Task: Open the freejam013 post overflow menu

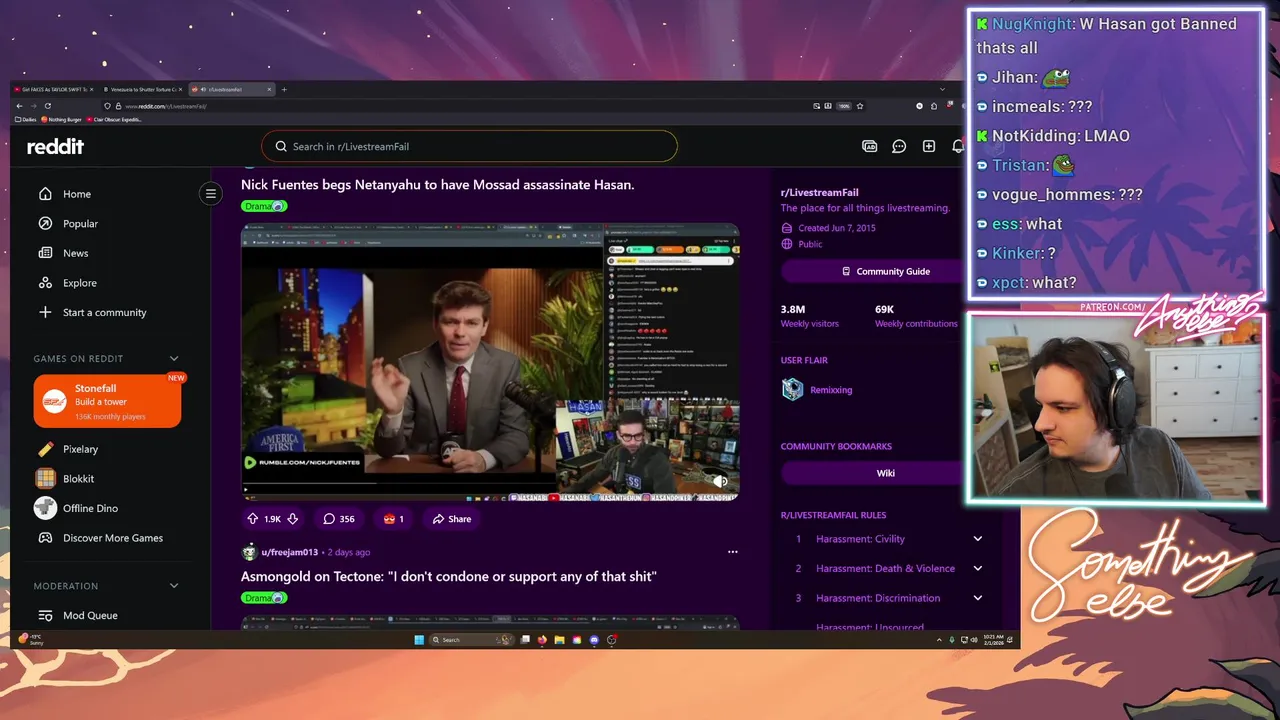Action: (732, 552)
